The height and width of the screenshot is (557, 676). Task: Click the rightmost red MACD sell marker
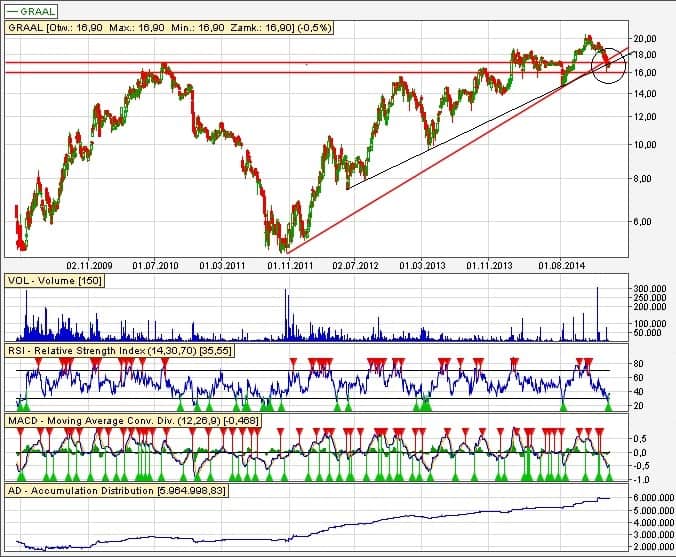[x=601, y=431]
